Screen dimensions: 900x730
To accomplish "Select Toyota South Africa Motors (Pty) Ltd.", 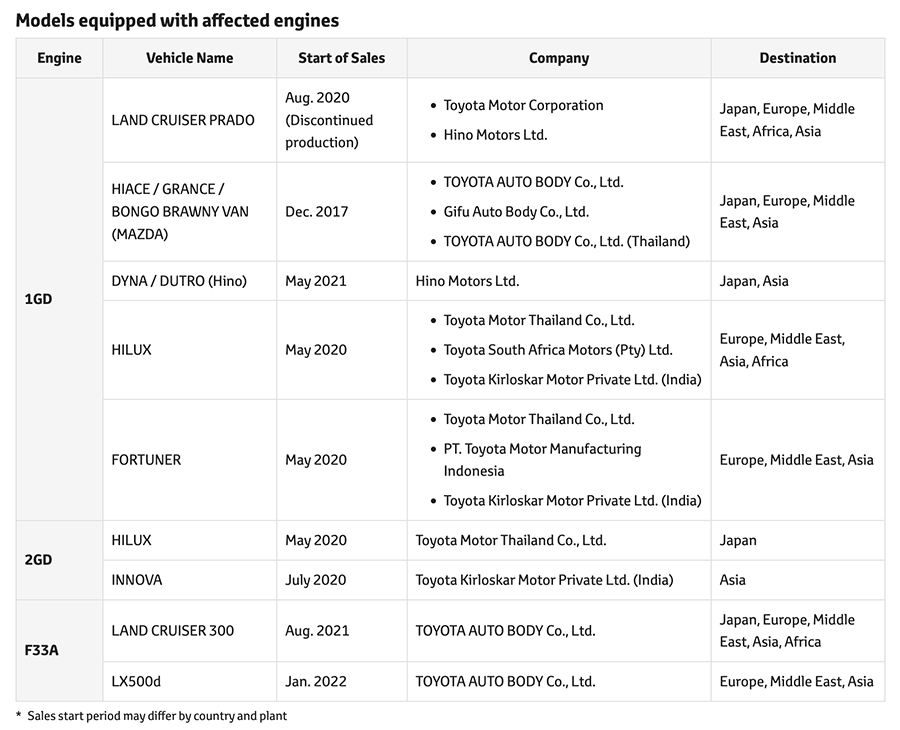I will pos(558,350).
